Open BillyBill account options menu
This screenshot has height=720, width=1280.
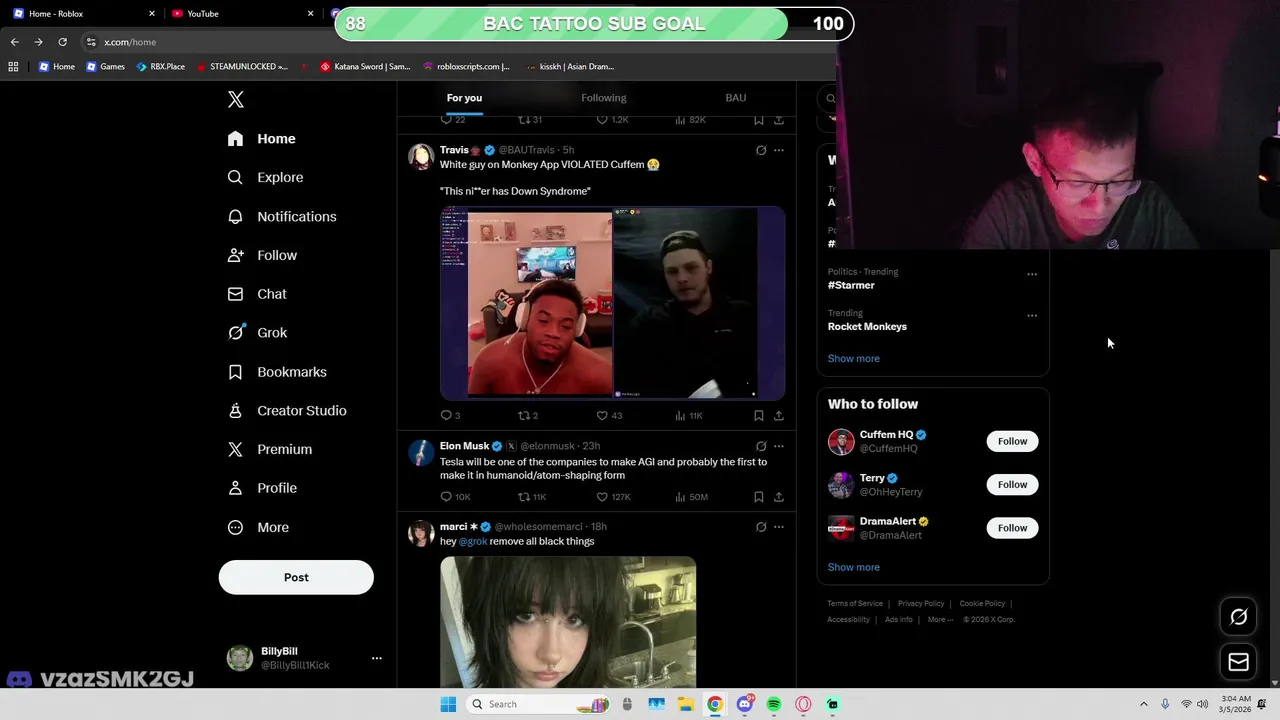click(x=377, y=658)
